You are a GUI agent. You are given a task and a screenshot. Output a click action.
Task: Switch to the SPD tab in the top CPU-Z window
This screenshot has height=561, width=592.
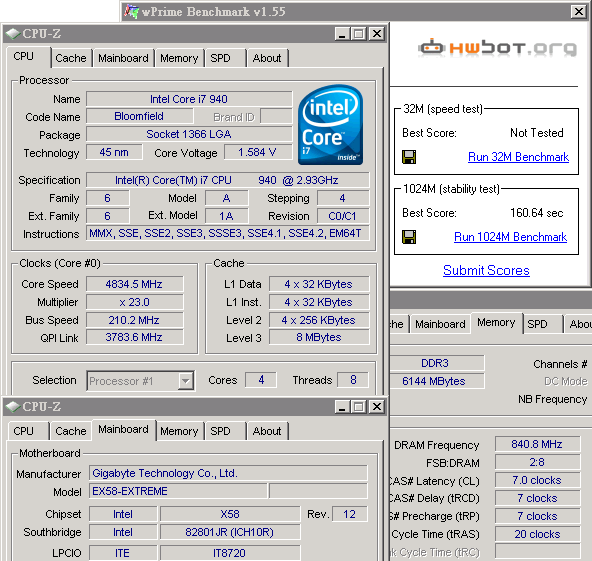(220, 58)
